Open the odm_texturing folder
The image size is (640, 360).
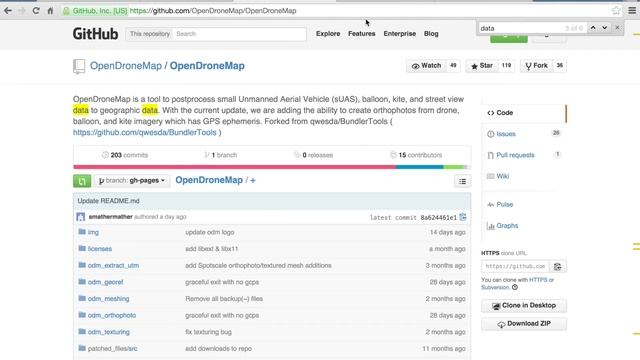(x=109, y=332)
